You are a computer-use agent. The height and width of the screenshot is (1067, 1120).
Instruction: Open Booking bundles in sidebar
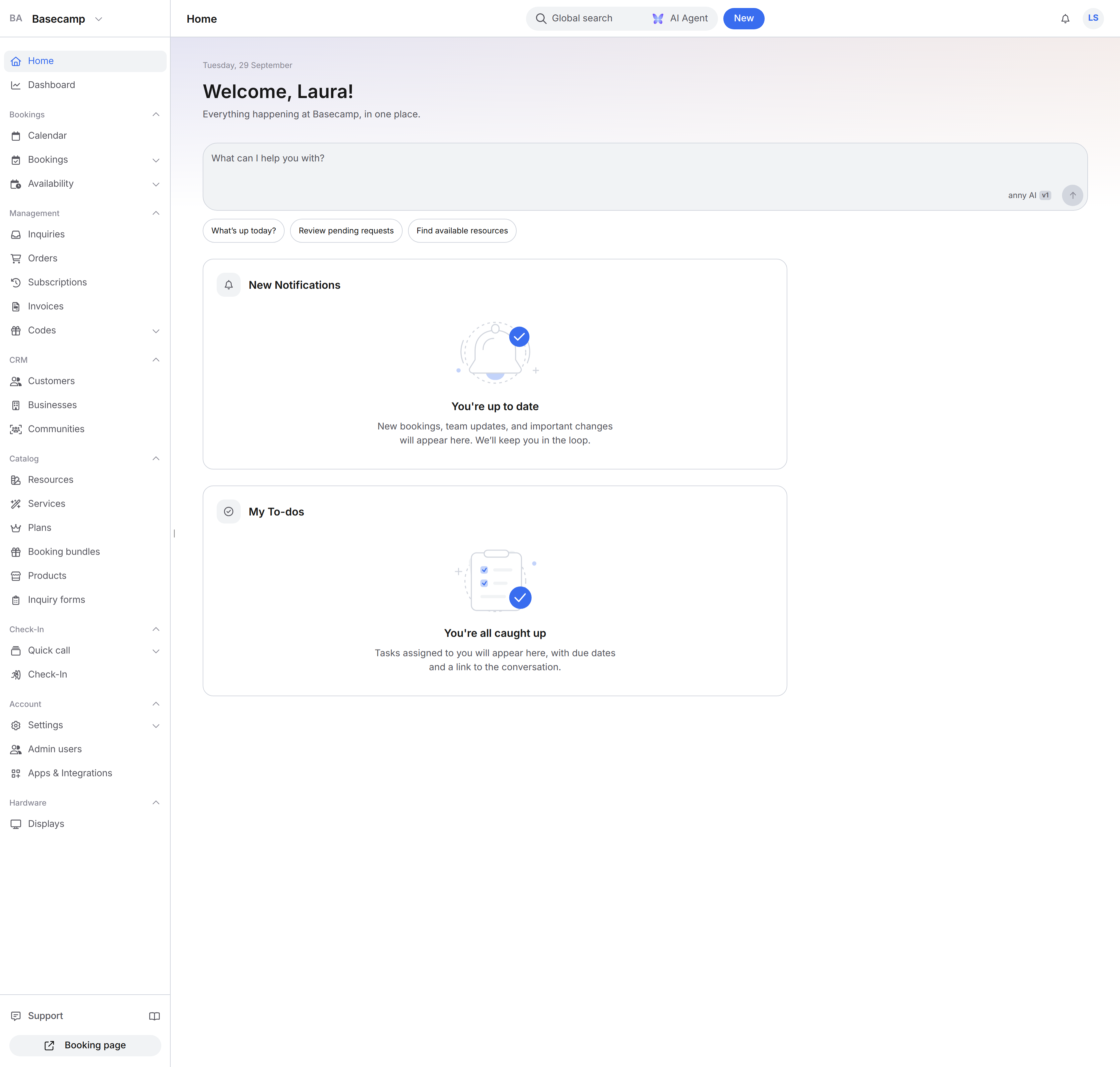pos(85,552)
